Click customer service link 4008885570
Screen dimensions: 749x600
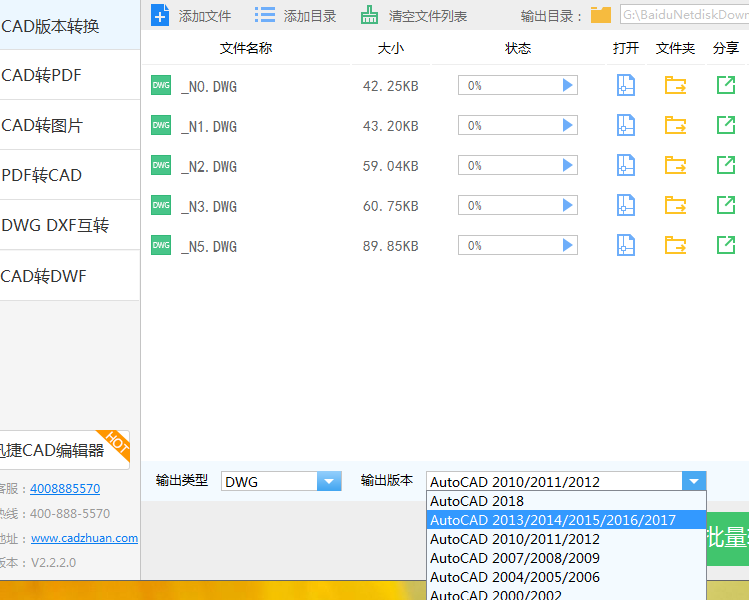pos(65,489)
